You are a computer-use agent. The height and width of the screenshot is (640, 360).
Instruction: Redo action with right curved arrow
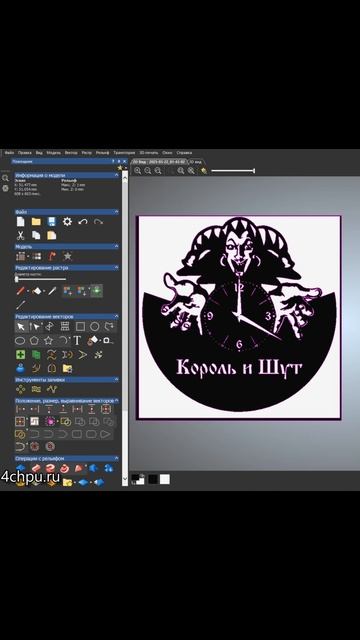98,222
